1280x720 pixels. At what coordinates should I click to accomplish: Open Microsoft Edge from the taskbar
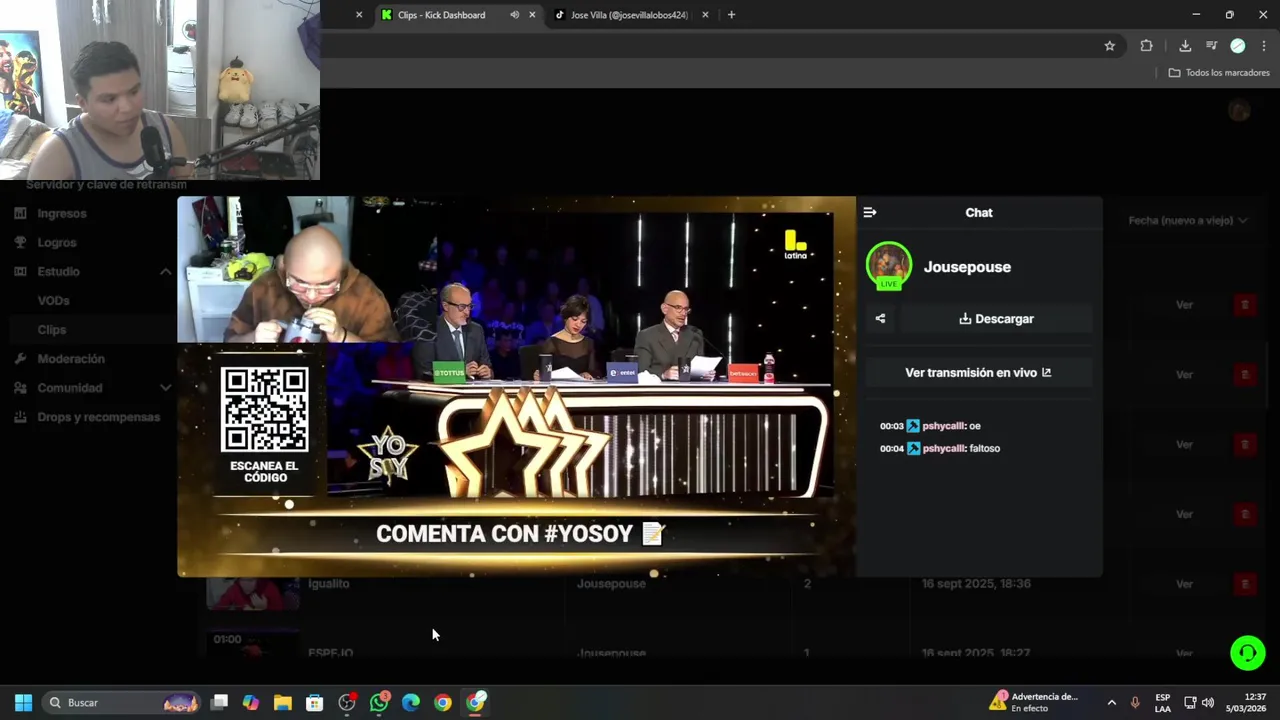[x=411, y=703]
